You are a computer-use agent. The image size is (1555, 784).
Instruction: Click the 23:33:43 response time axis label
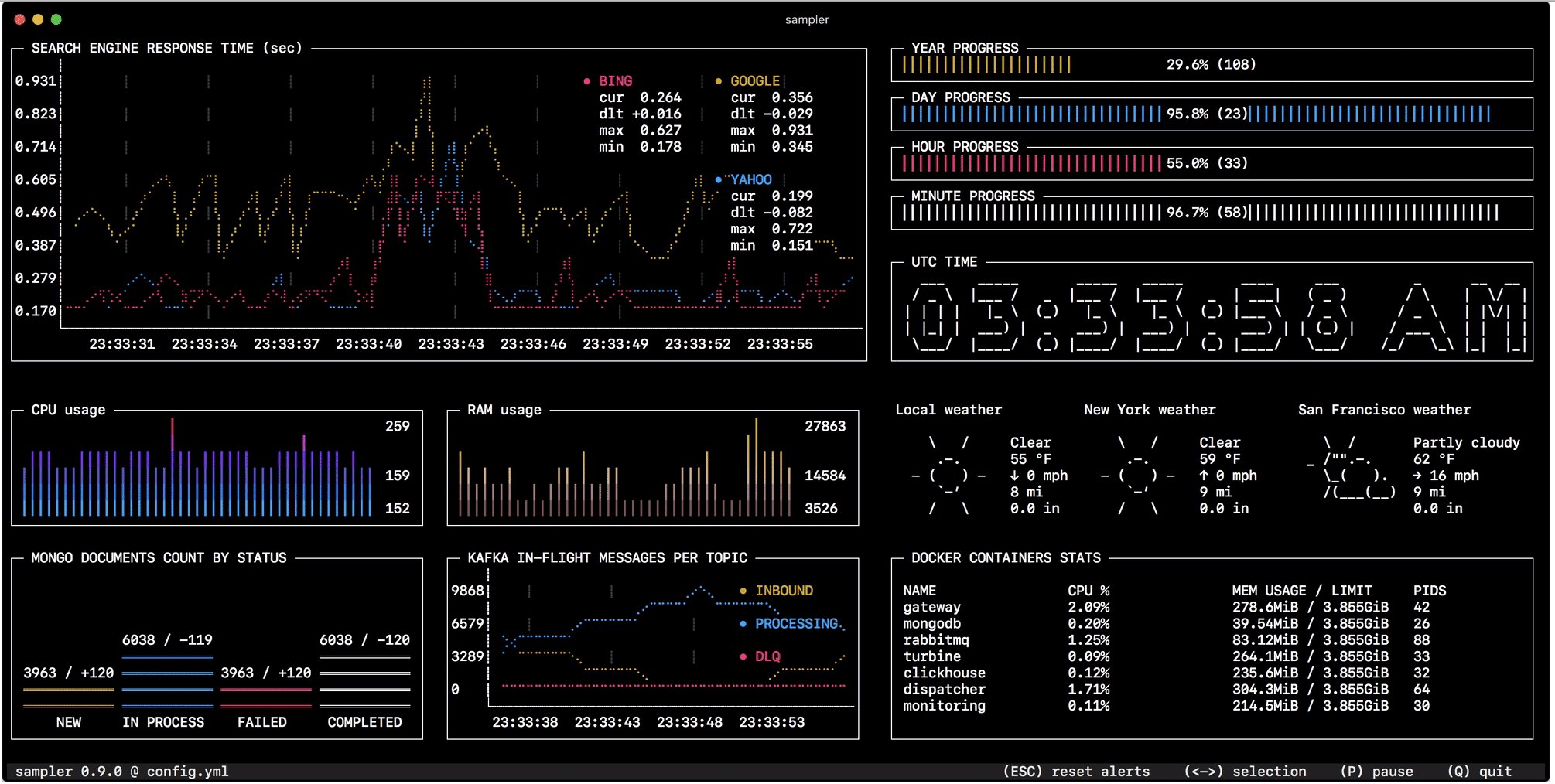click(451, 344)
